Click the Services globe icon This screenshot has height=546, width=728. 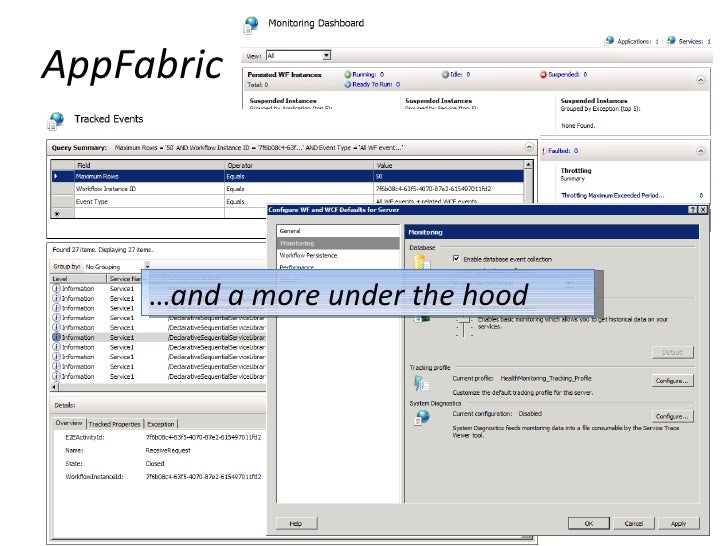[x=671, y=41]
